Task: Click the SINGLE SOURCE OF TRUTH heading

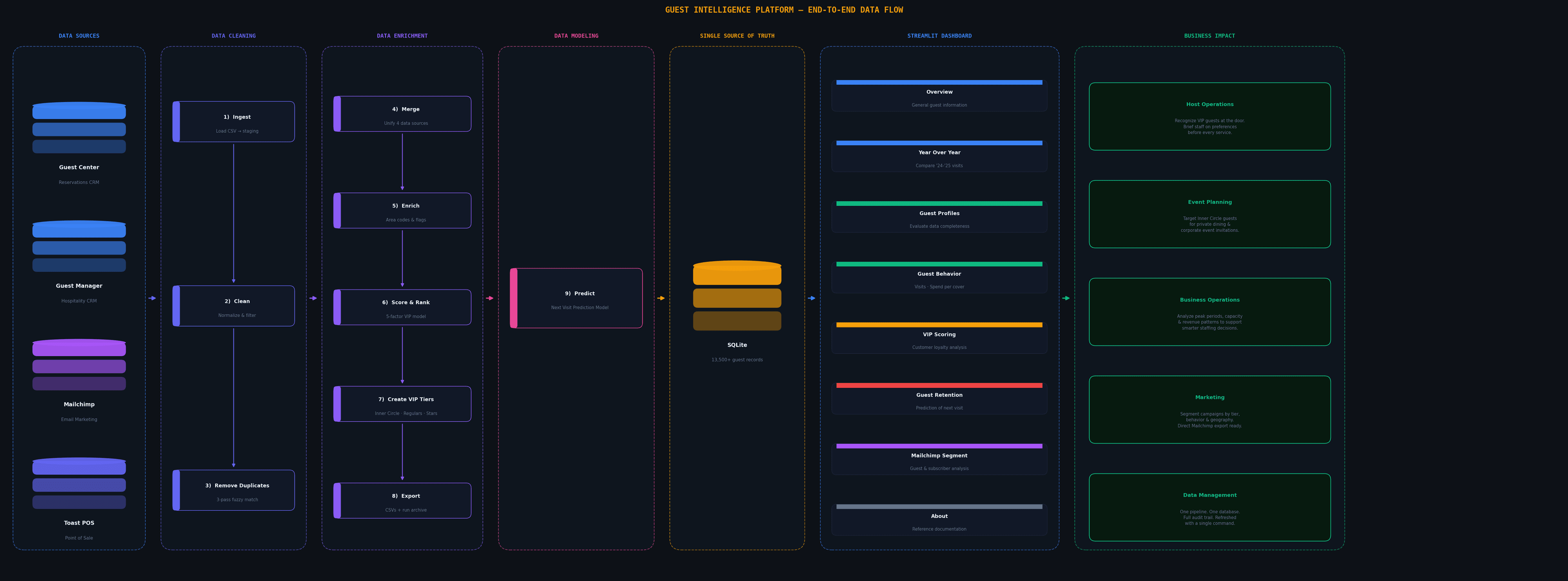Action: [x=737, y=36]
